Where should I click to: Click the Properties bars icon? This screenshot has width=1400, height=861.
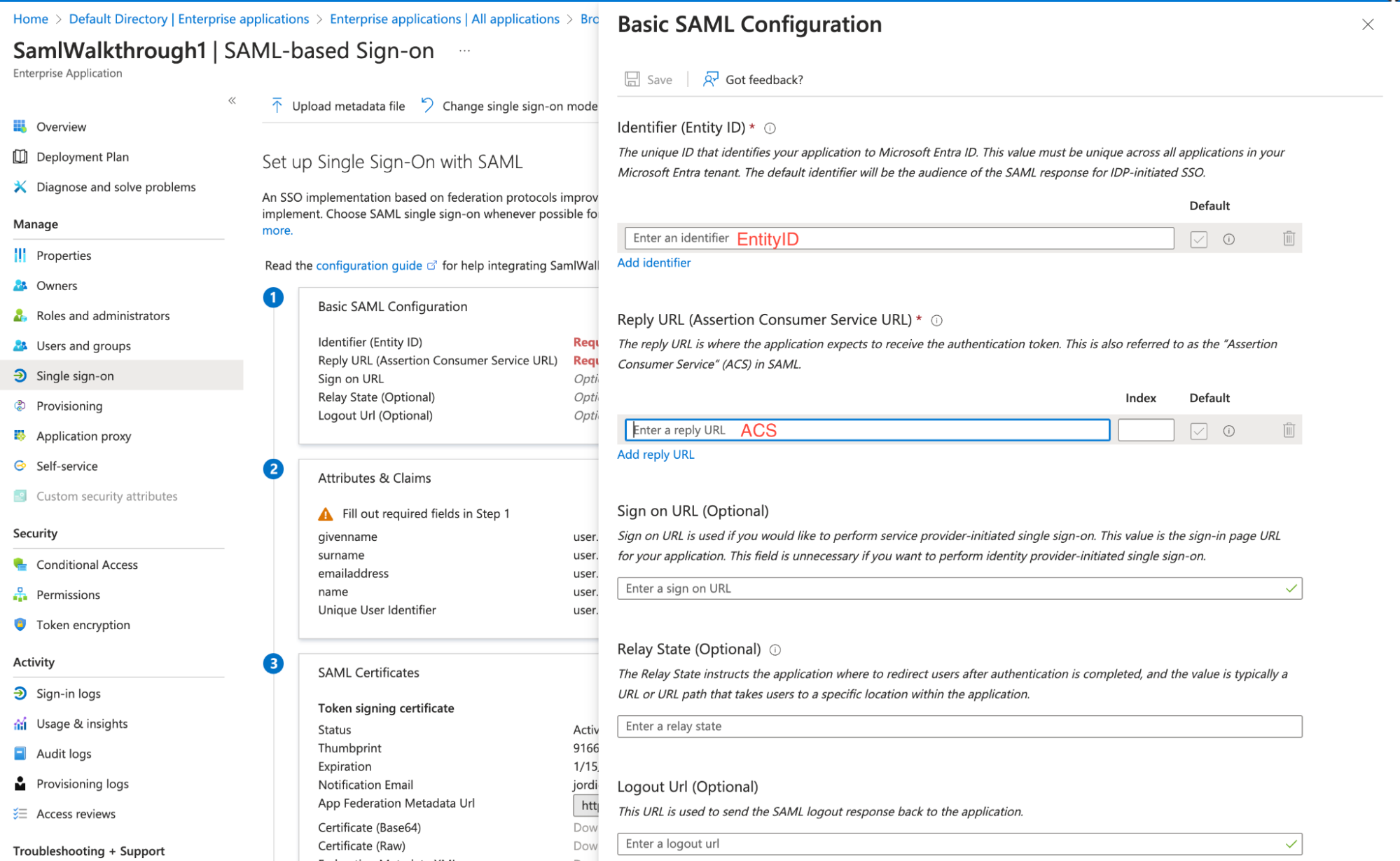click(x=20, y=256)
